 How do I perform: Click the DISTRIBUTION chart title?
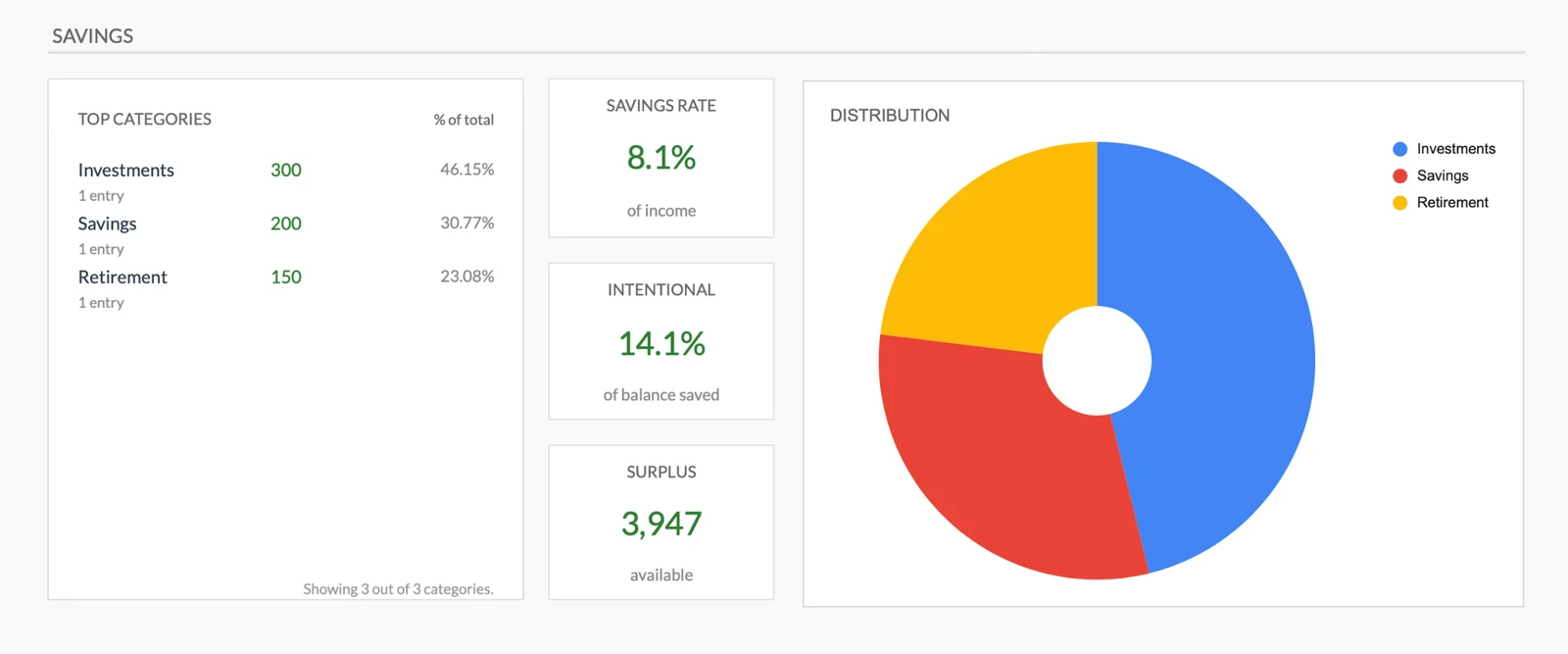tap(890, 116)
